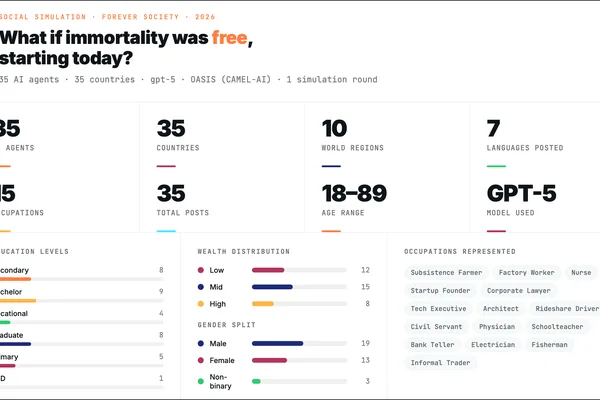Click the Mid wealth navy legend dot
Image resolution: width=600 pixels, height=400 pixels.
pyautogui.click(x=201, y=287)
